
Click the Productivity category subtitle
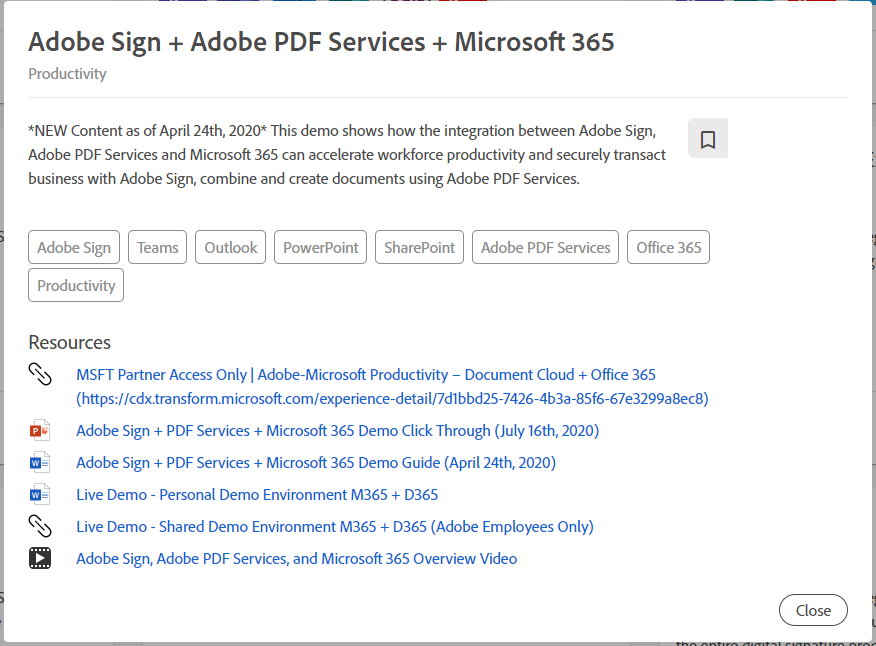coord(67,74)
